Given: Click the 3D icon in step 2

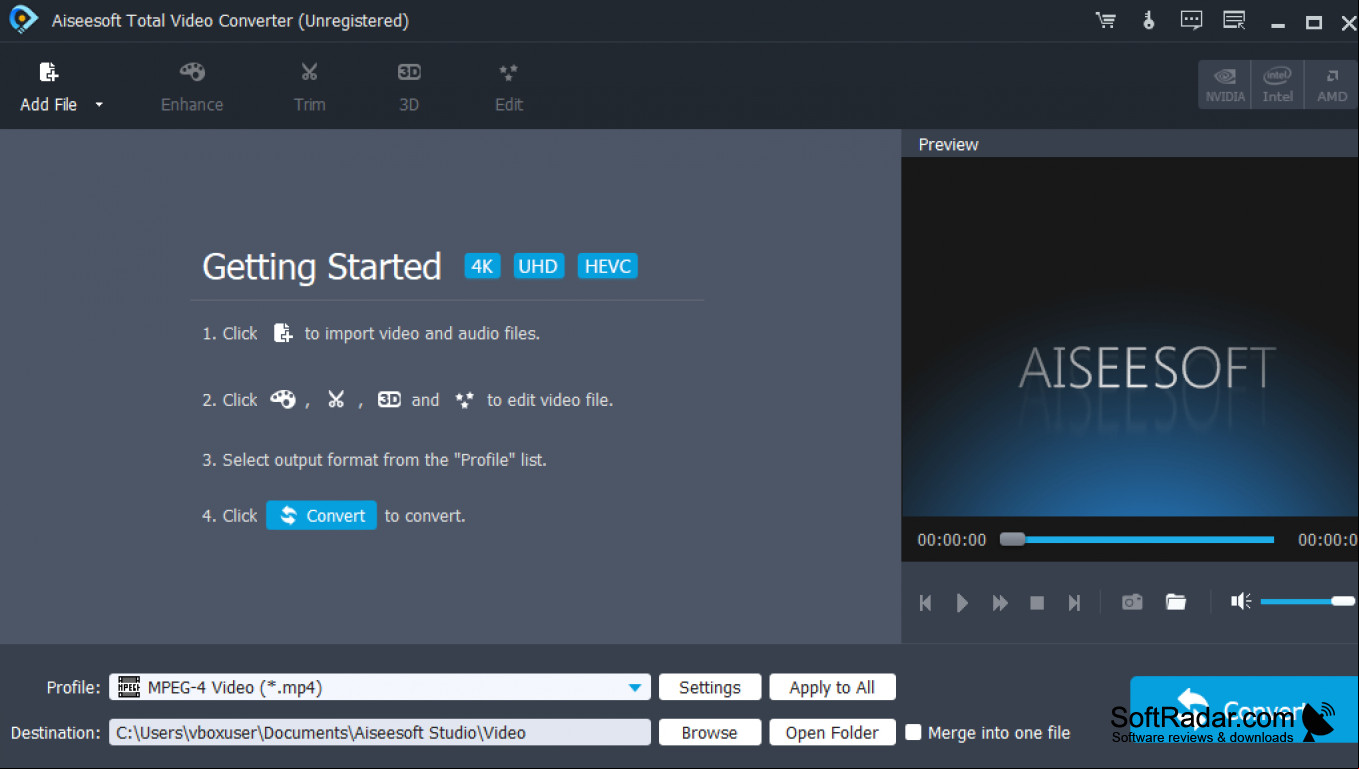Looking at the screenshot, I should 389,399.
